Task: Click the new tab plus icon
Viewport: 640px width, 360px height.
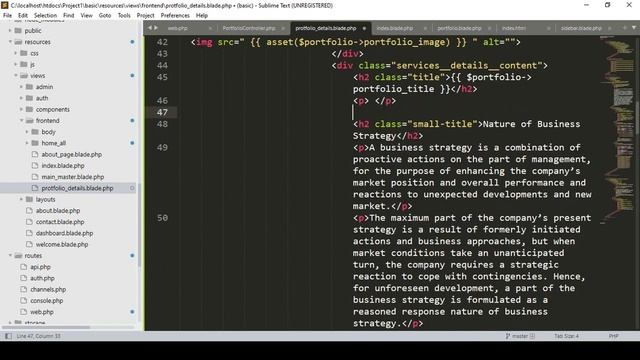Action: coord(624,28)
